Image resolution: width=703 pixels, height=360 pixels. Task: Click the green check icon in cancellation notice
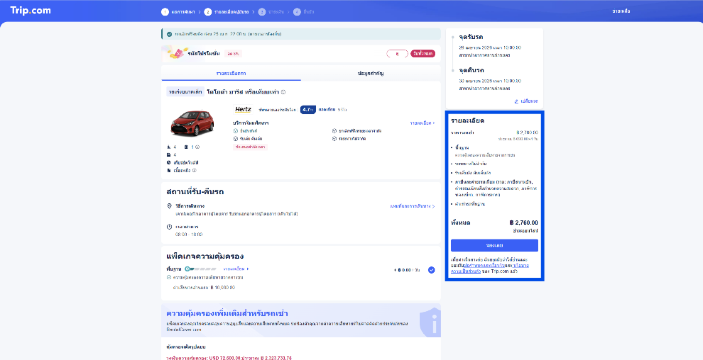pyautogui.click(x=169, y=34)
